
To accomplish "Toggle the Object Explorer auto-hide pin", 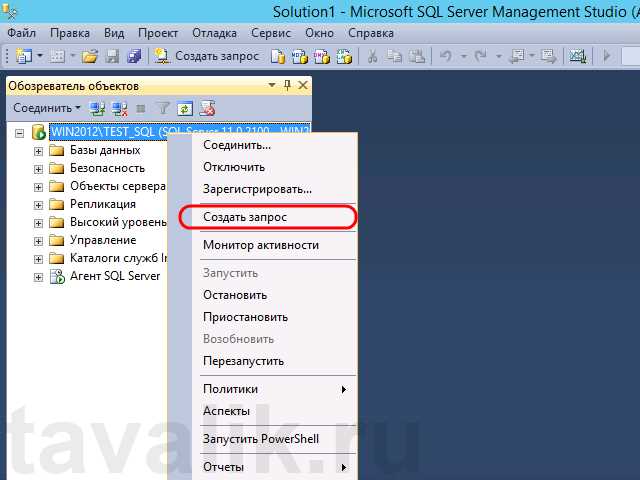I will (x=287, y=85).
